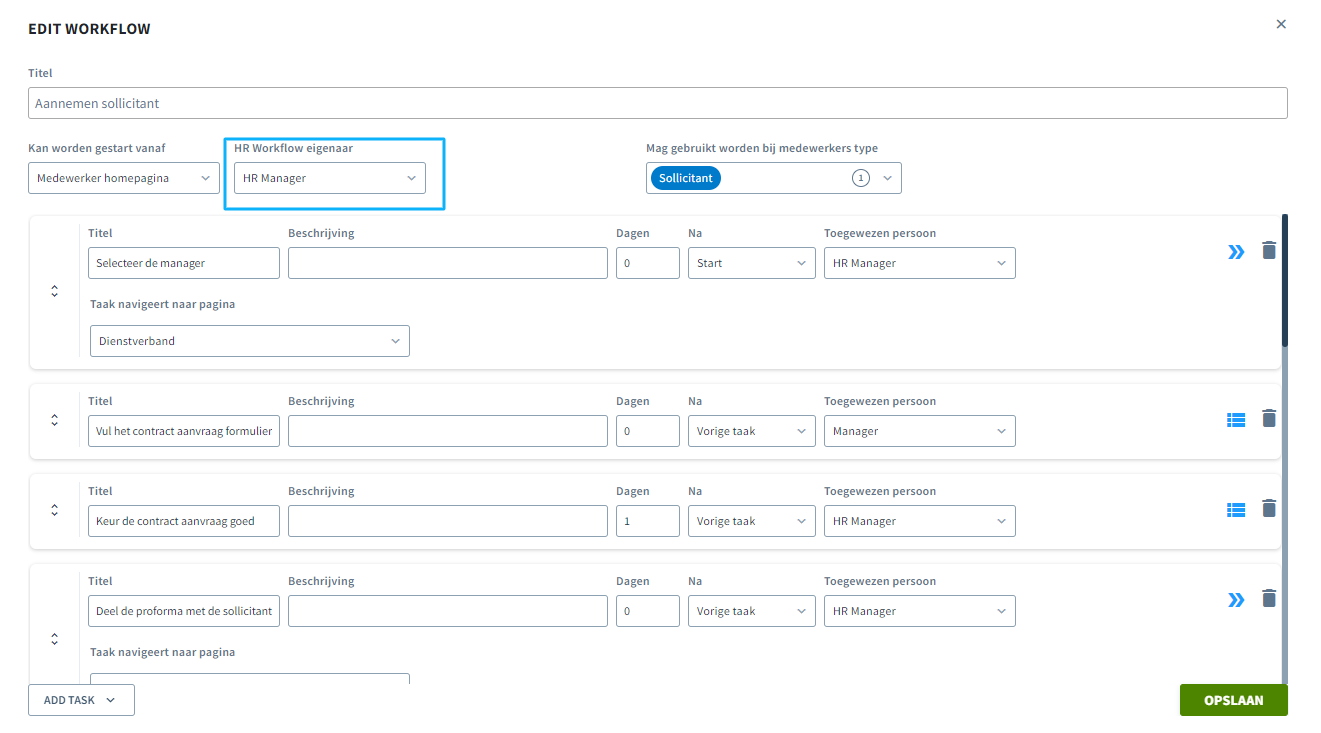
Task: Delete the 'Deel de proforma met de sollicitant' task
Action: [x=1269, y=598]
